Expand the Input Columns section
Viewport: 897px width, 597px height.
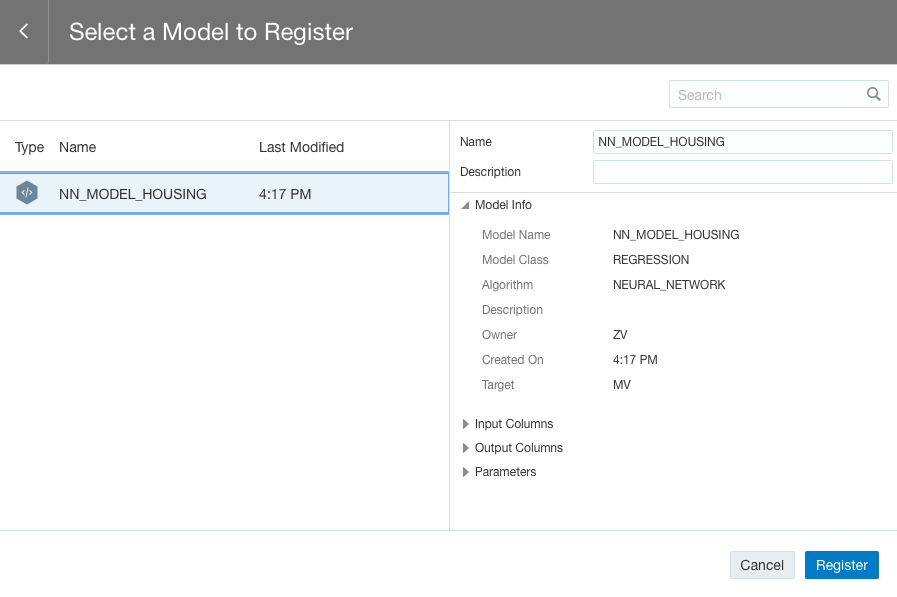tap(466, 424)
